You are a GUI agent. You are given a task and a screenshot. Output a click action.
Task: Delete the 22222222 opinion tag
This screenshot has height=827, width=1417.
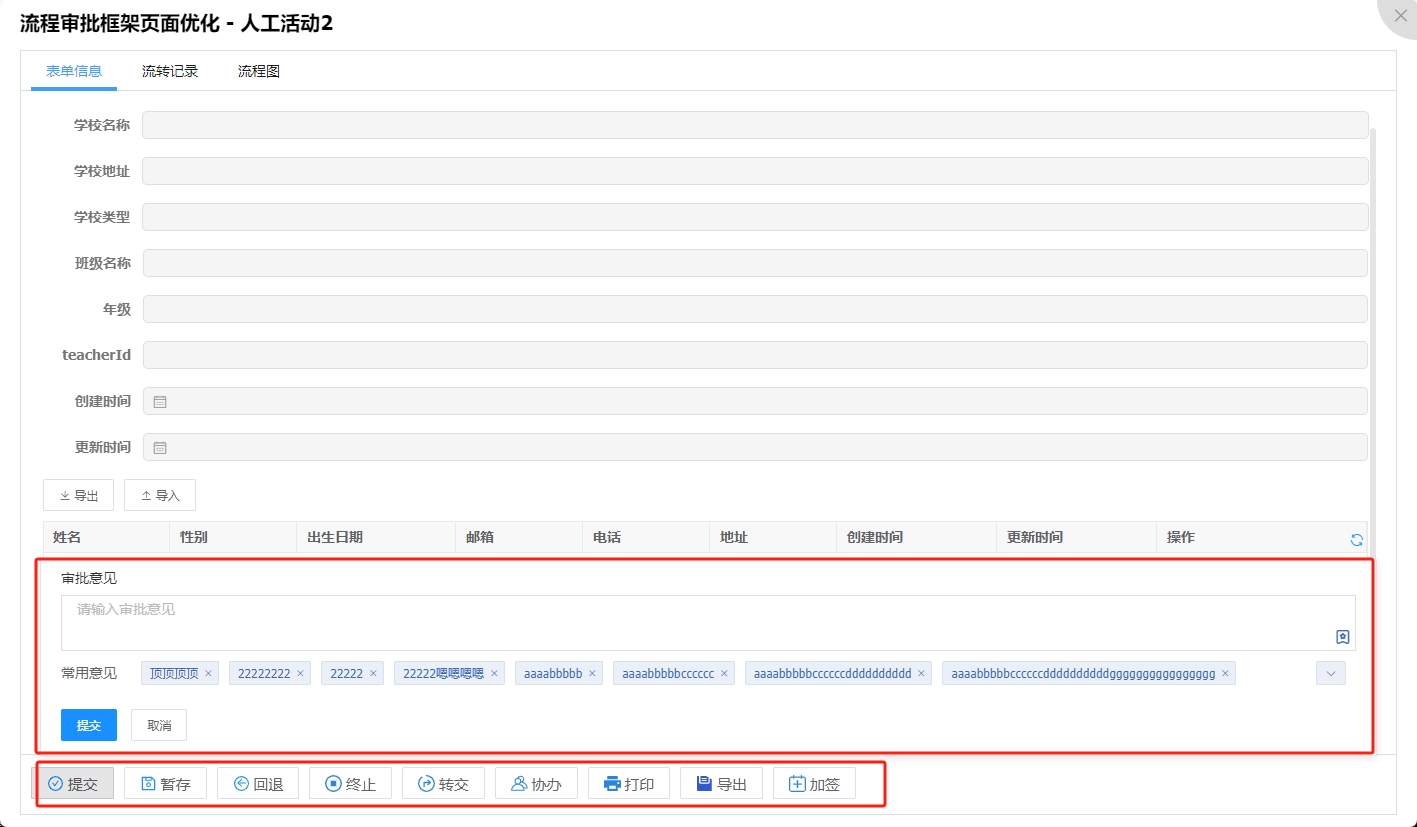pyautogui.click(x=300, y=674)
